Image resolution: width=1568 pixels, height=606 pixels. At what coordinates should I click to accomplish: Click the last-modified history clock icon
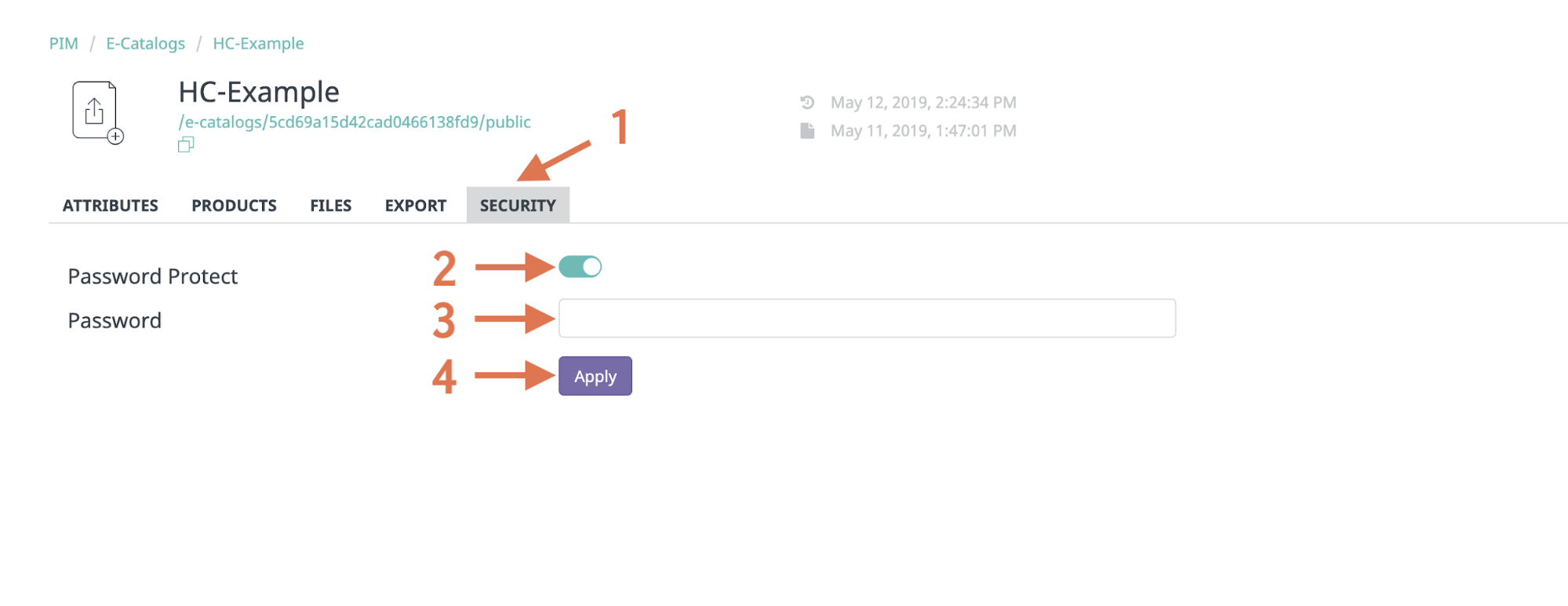point(807,102)
